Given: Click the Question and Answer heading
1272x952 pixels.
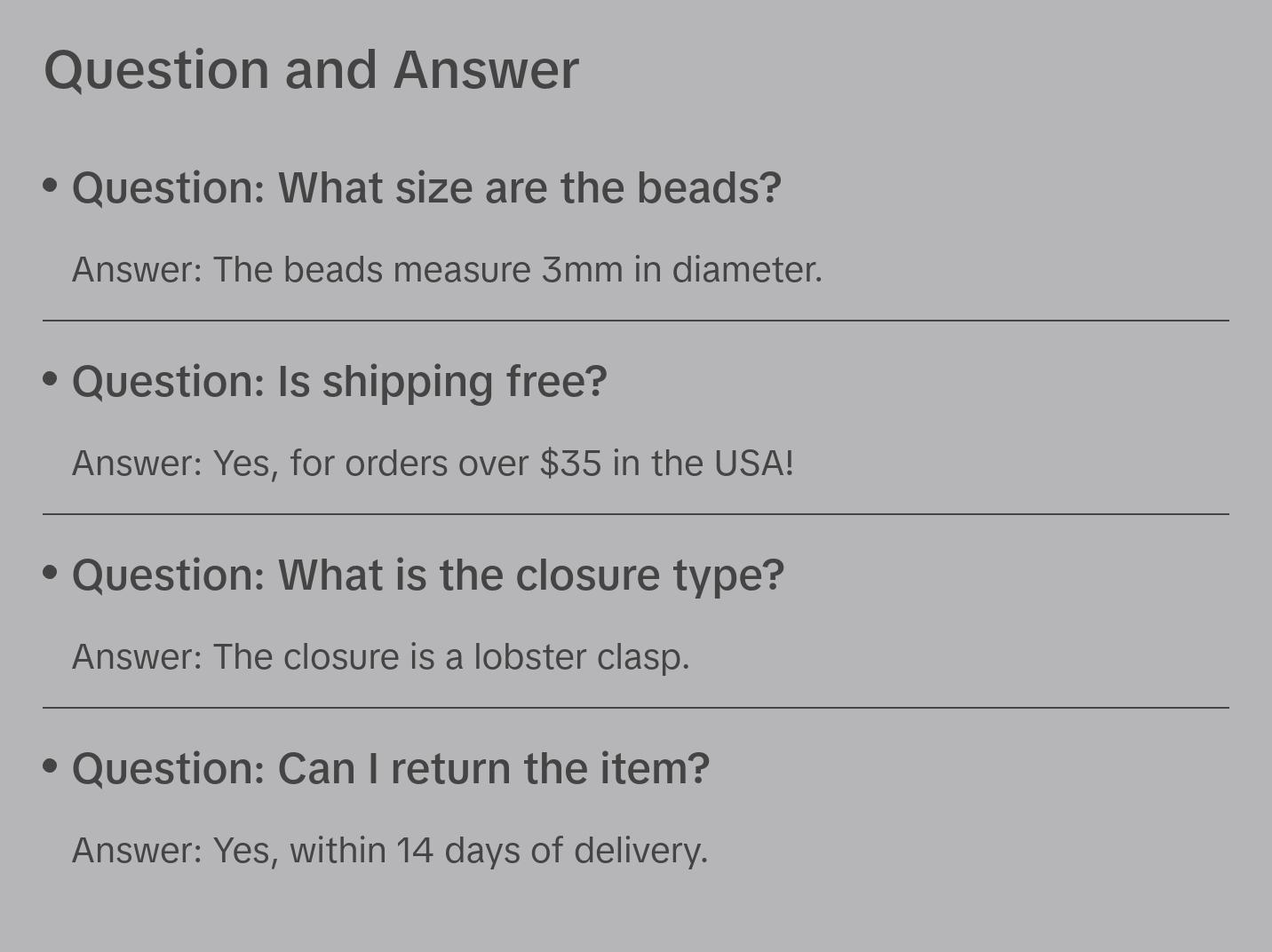Looking at the screenshot, I should pyautogui.click(x=311, y=70).
